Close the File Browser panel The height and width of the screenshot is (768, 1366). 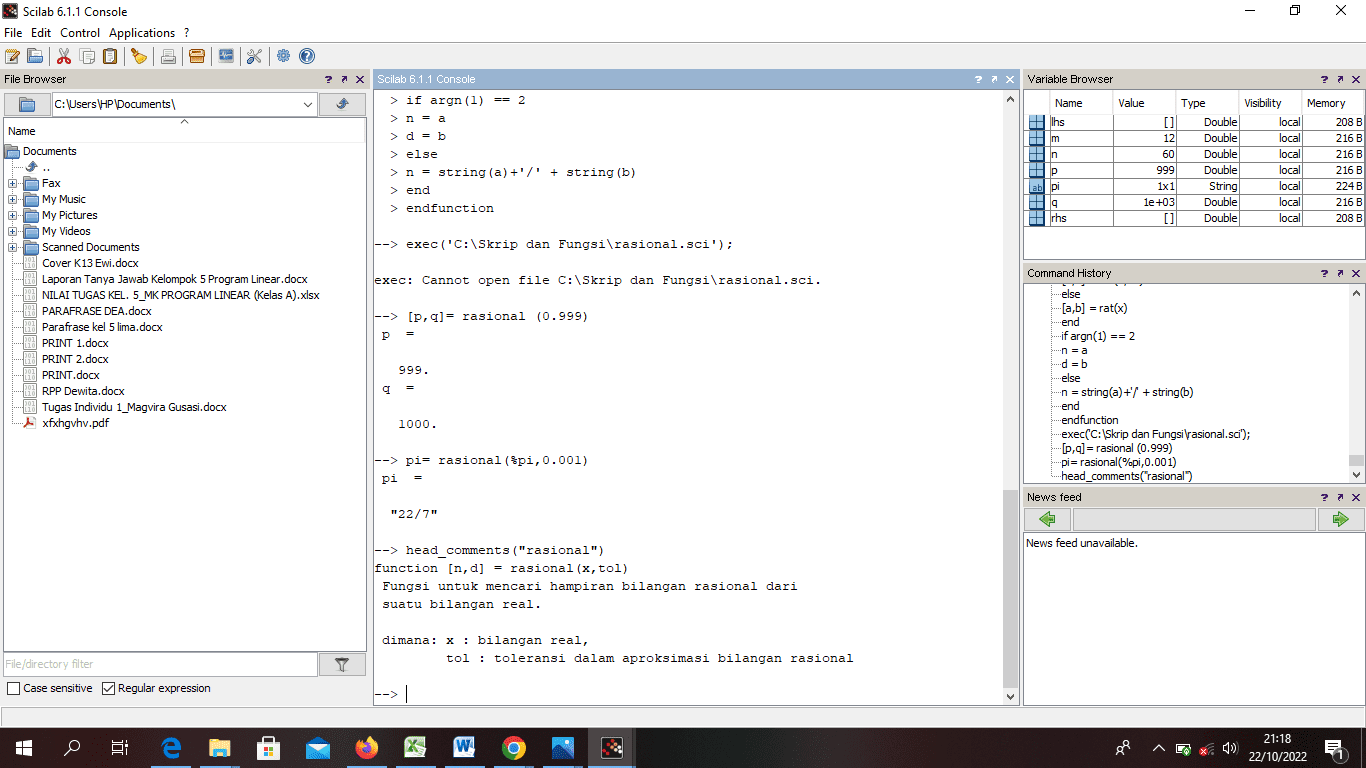360,79
